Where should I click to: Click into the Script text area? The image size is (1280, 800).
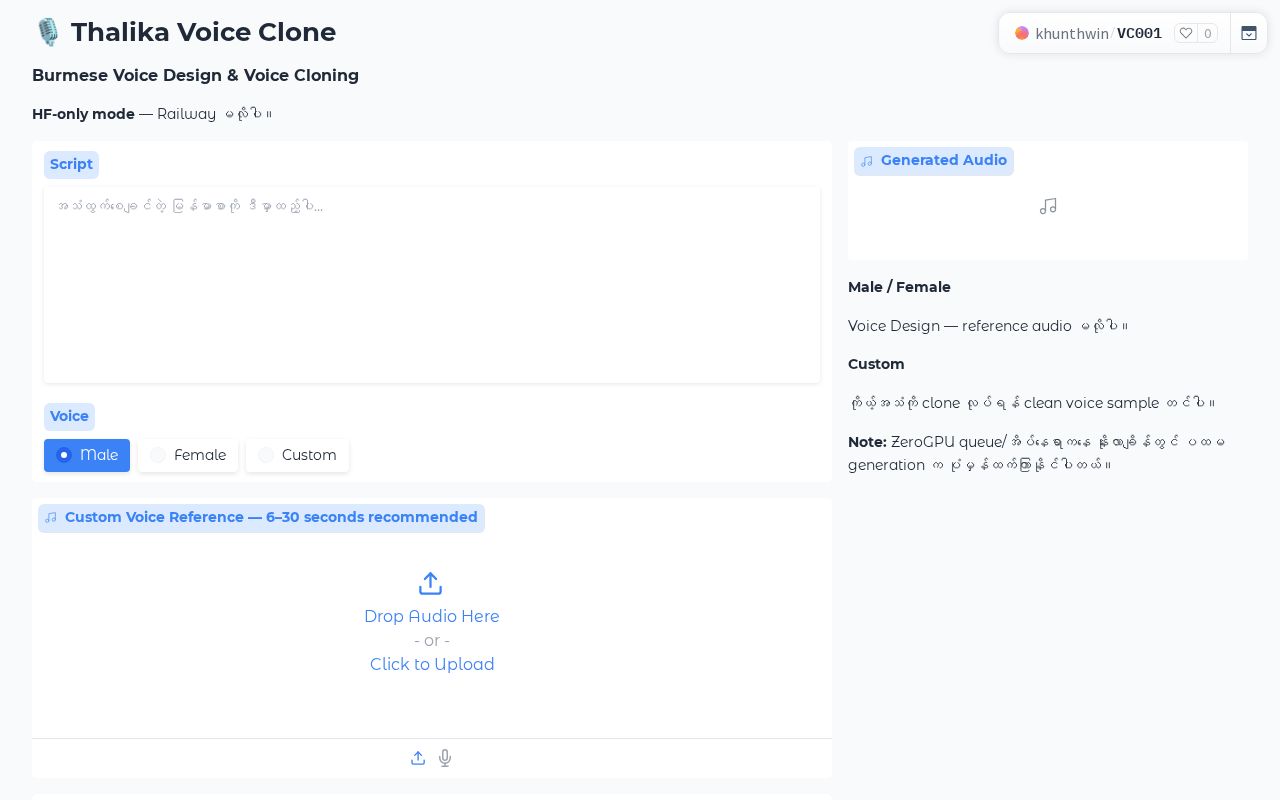pyautogui.click(x=432, y=284)
